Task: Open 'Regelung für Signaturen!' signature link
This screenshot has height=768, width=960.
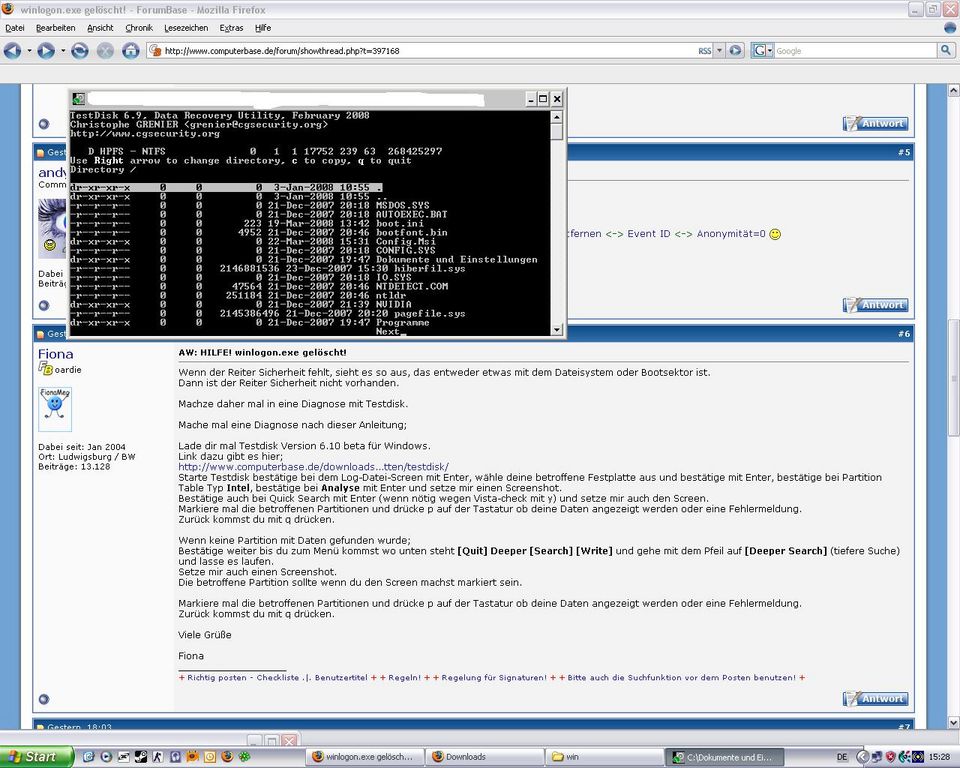Action: point(493,677)
